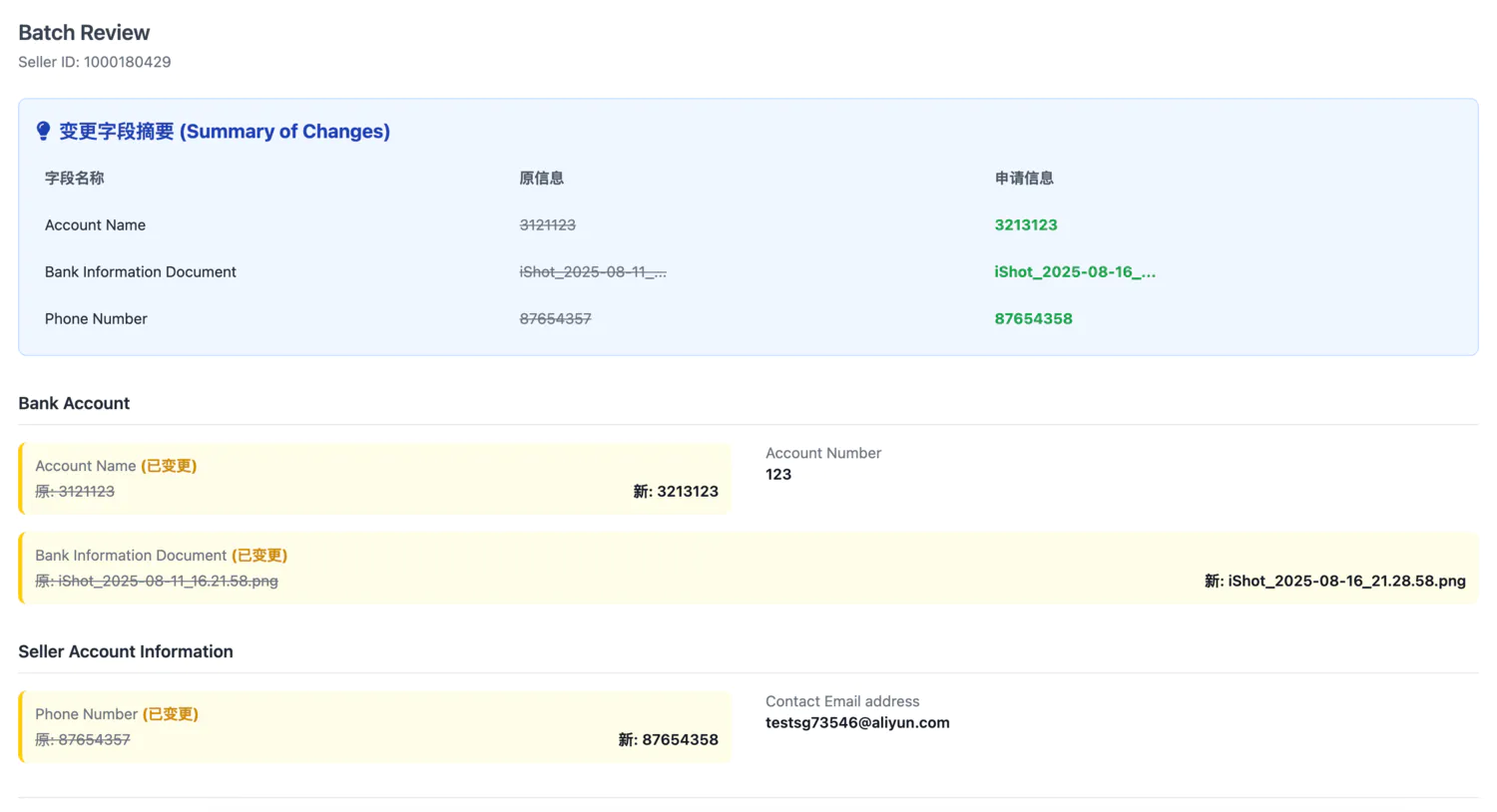Click the original Phone Number 87654357 in summary
The height and width of the screenshot is (812, 1497).
(x=555, y=319)
